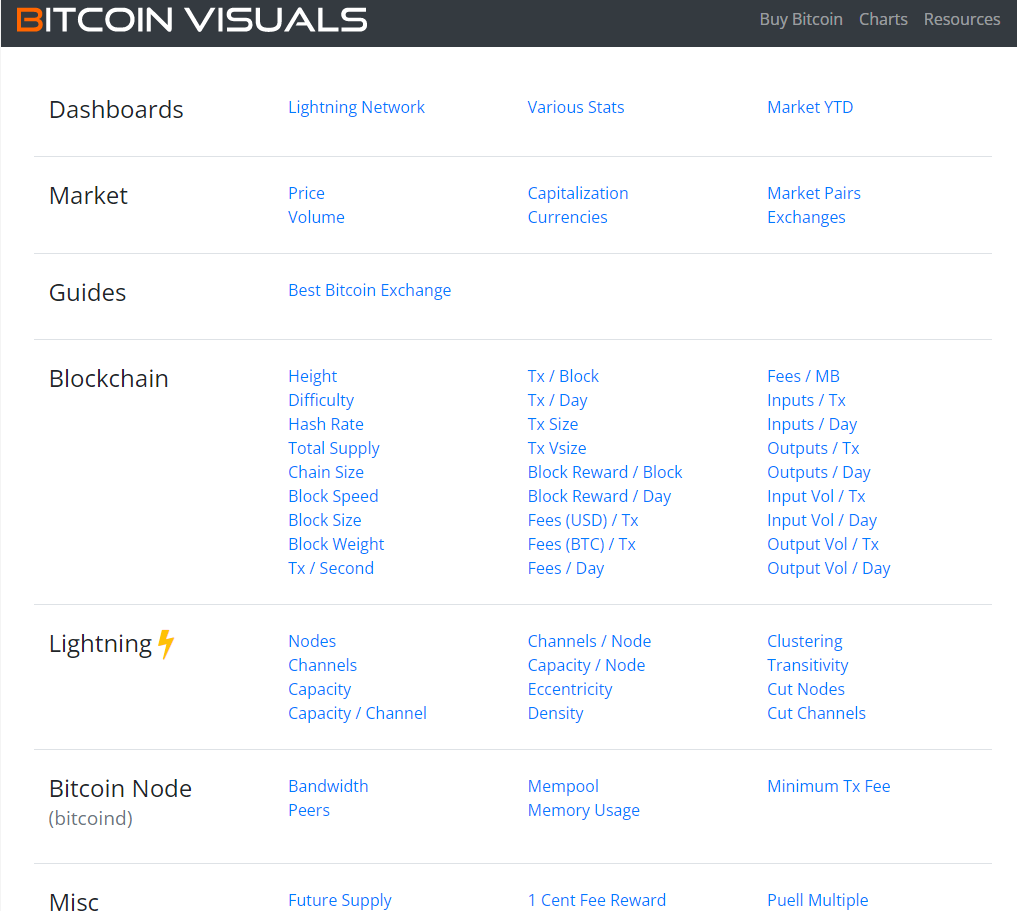Screen dimensions: 1017x911
Task: Open Fees (BTC) / Tx link
Action: click(581, 545)
